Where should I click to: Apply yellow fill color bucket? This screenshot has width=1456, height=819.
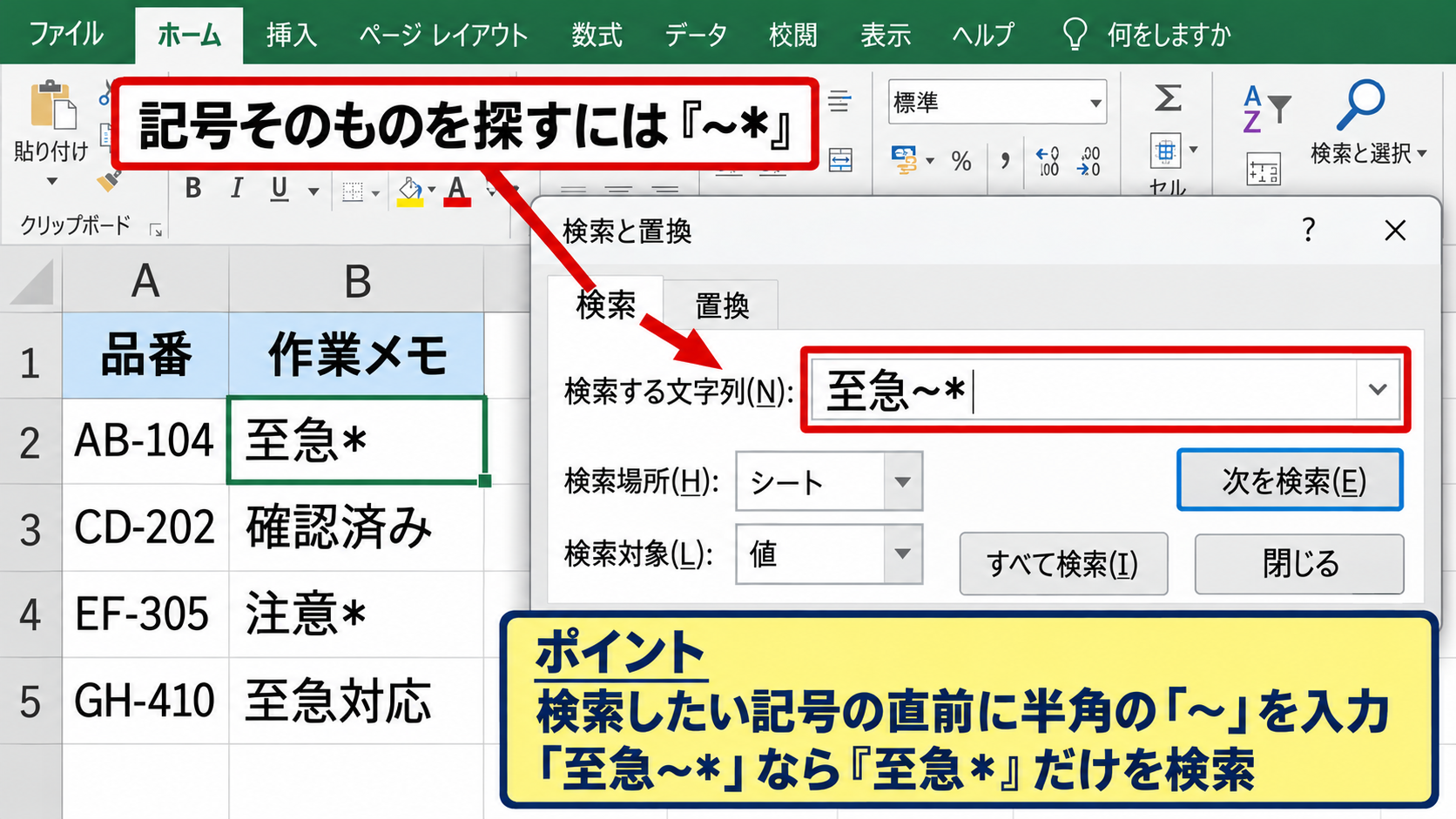pos(410,191)
